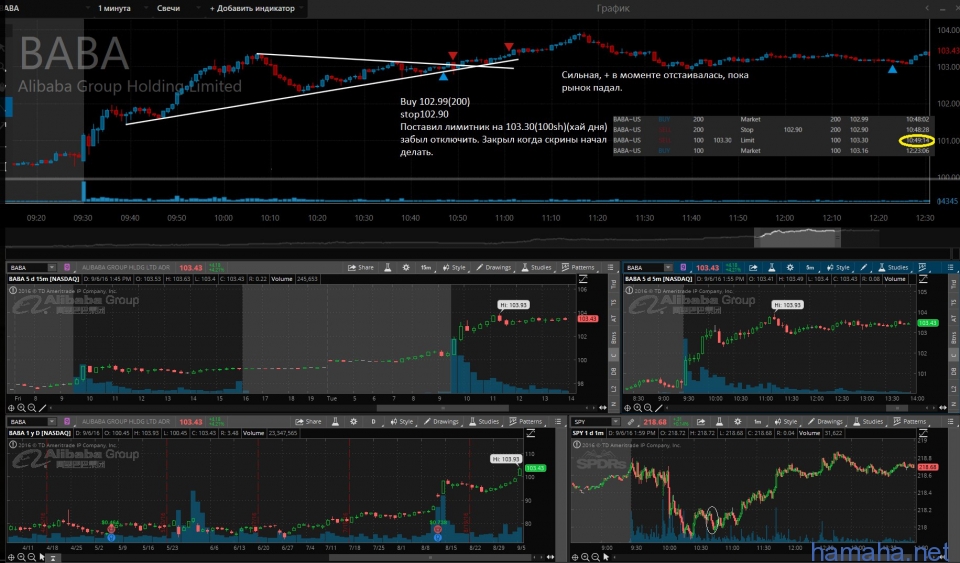Click the purple clipboard icon in BABA 15m chart
The width and height of the screenshot is (960, 563).
pos(67,267)
